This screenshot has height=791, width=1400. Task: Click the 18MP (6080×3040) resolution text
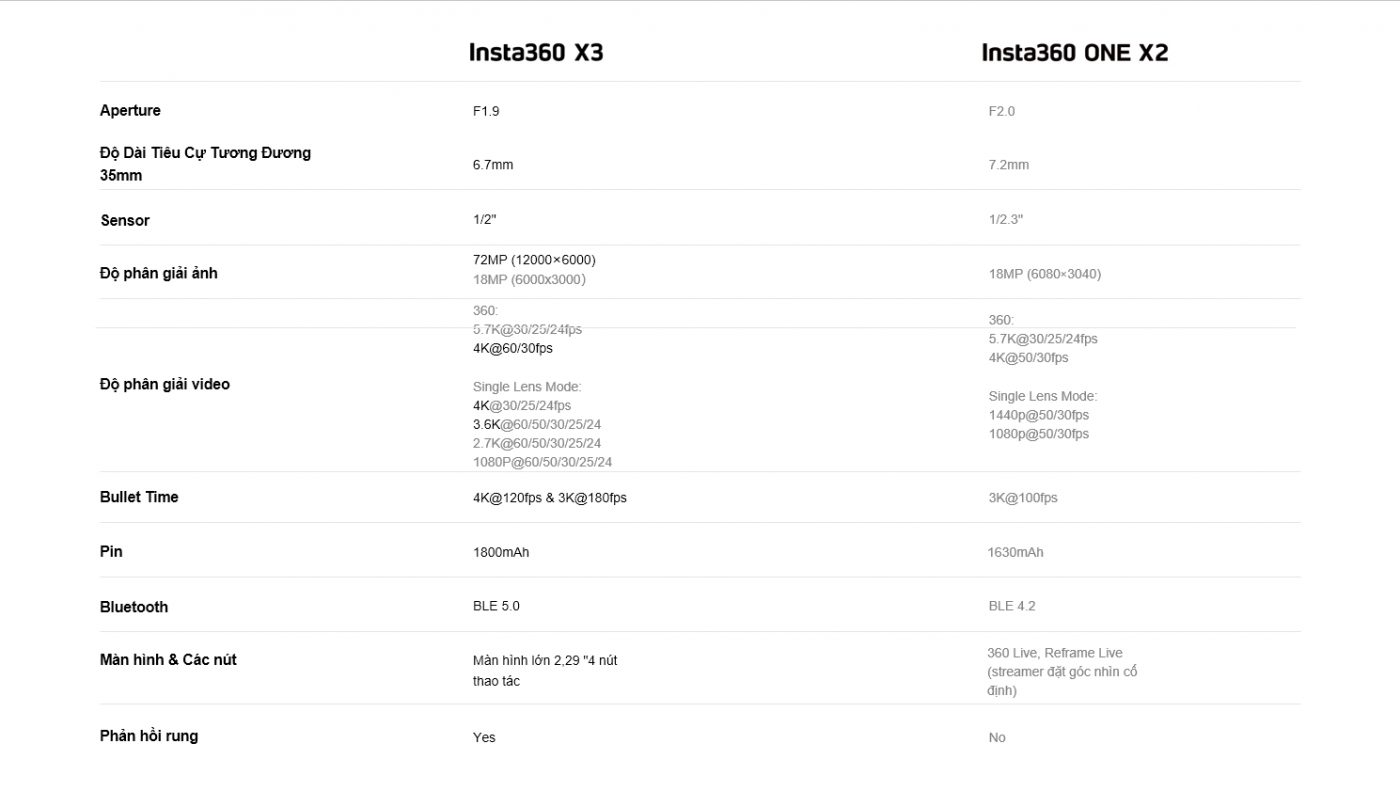point(1044,274)
